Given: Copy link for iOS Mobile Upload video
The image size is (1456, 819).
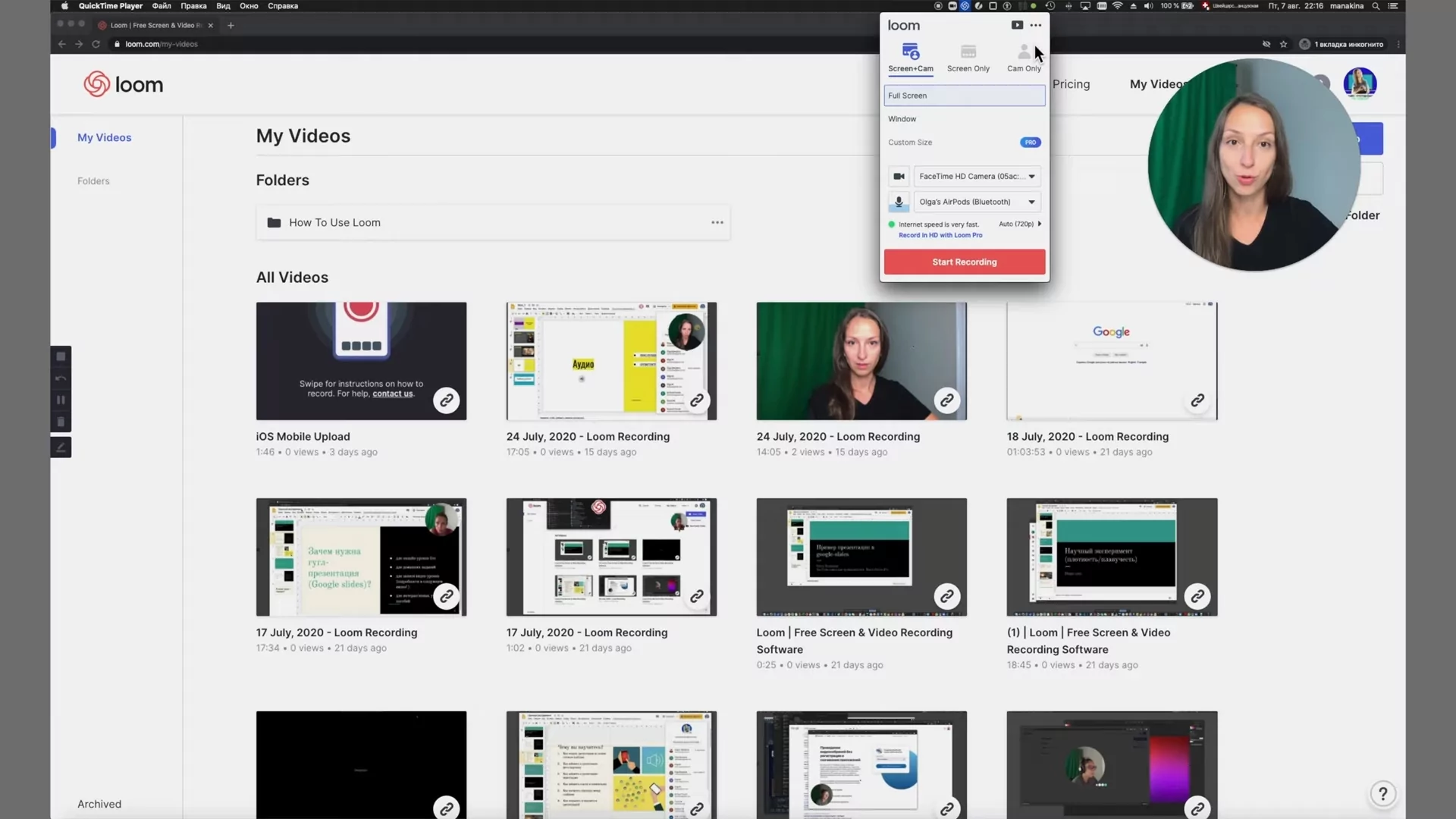Looking at the screenshot, I should pos(447,400).
